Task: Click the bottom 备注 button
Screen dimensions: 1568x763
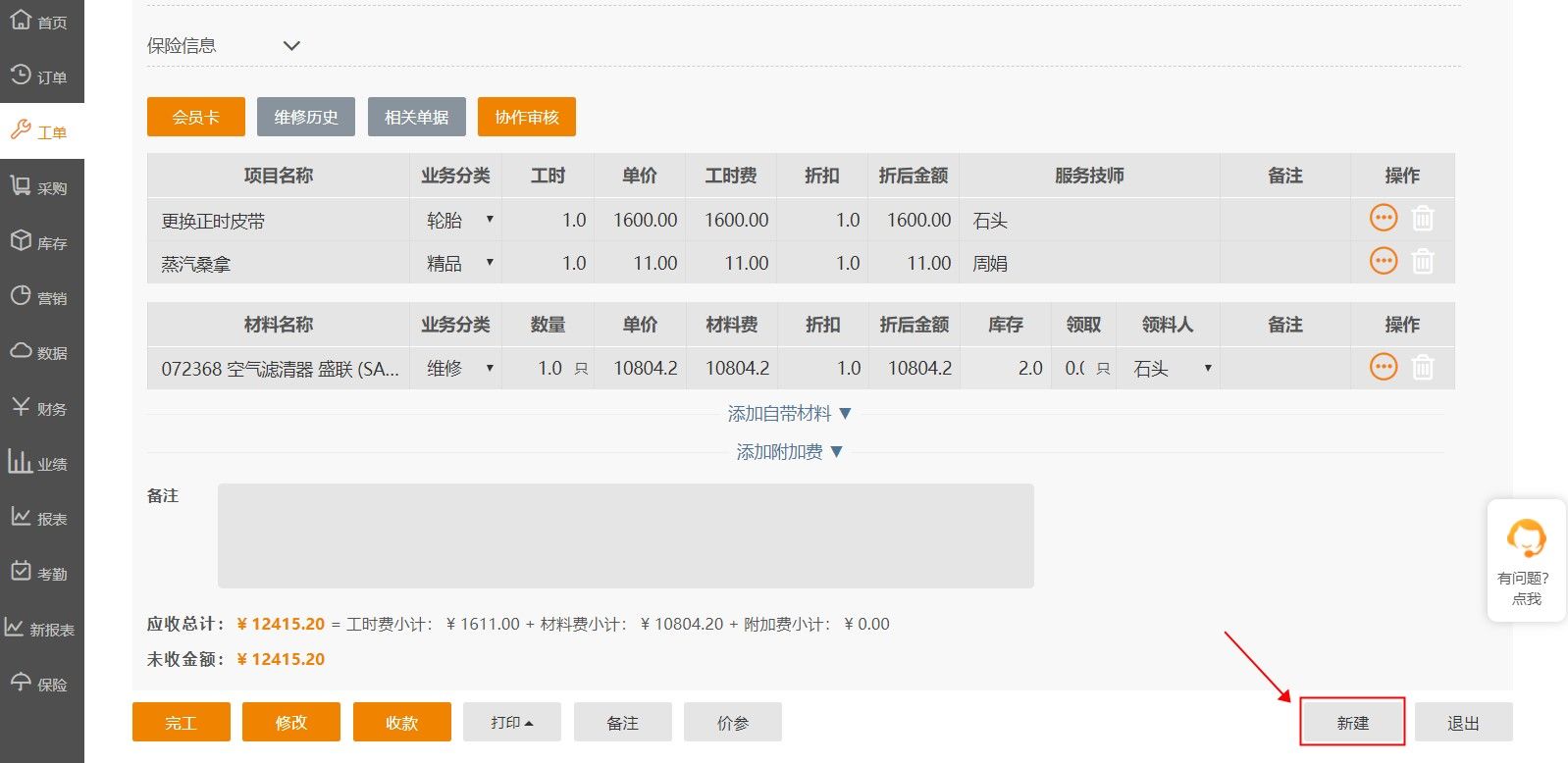Action: (x=623, y=722)
